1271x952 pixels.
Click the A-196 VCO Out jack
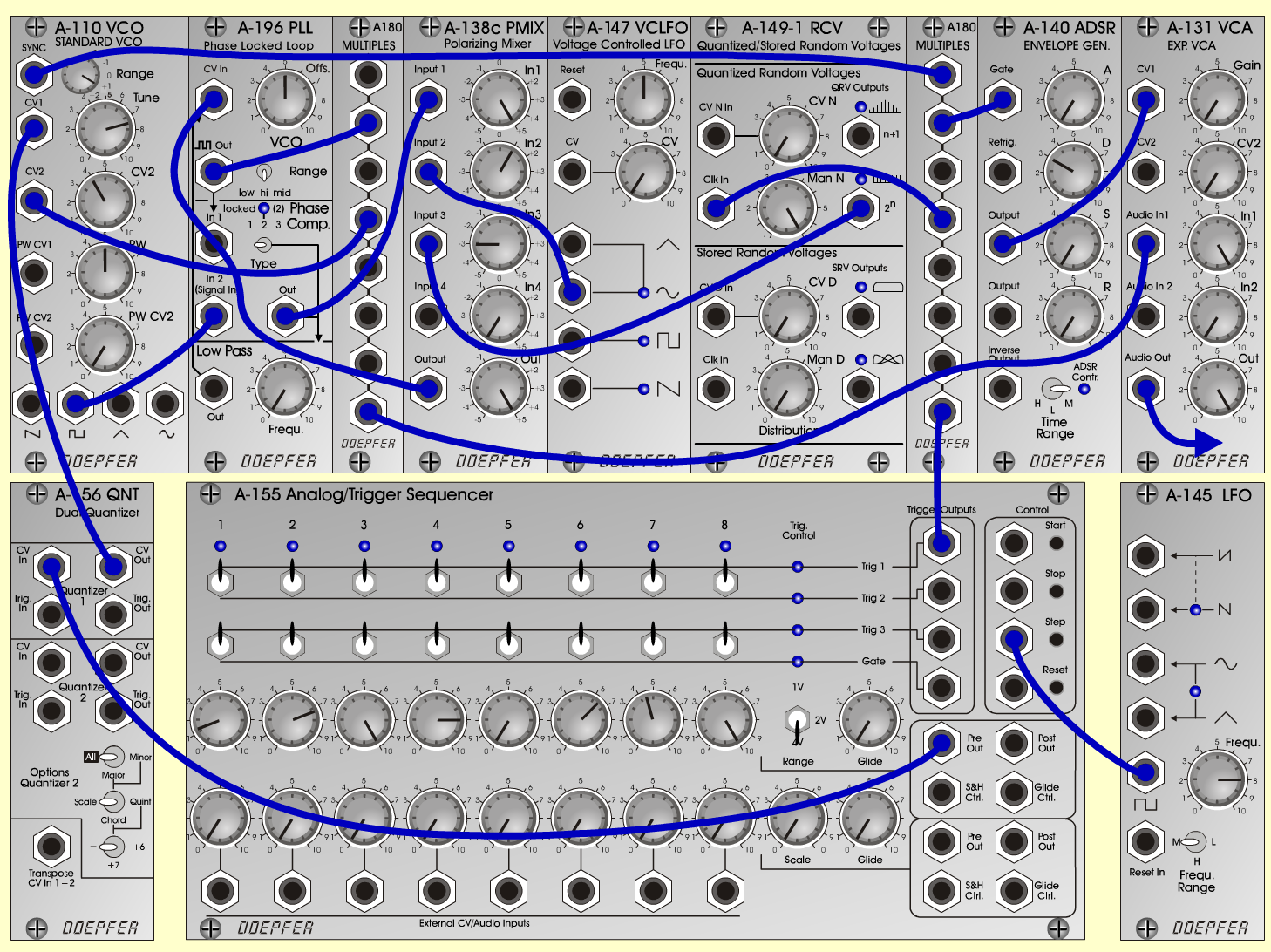pos(214,171)
